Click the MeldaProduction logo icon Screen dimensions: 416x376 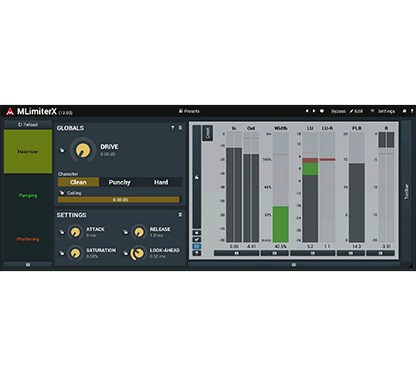pyautogui.click(x=10, y=111)
